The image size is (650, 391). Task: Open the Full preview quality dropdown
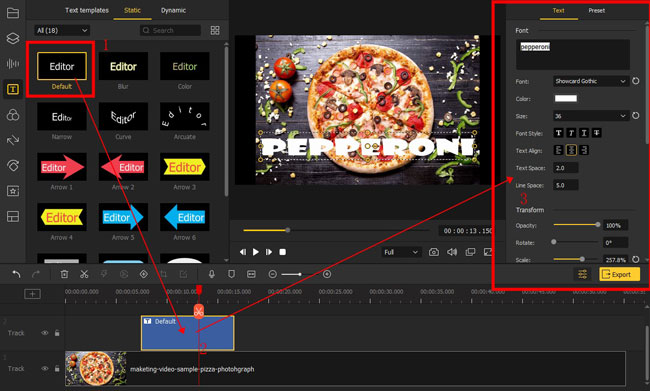click(x=401, y=252)
